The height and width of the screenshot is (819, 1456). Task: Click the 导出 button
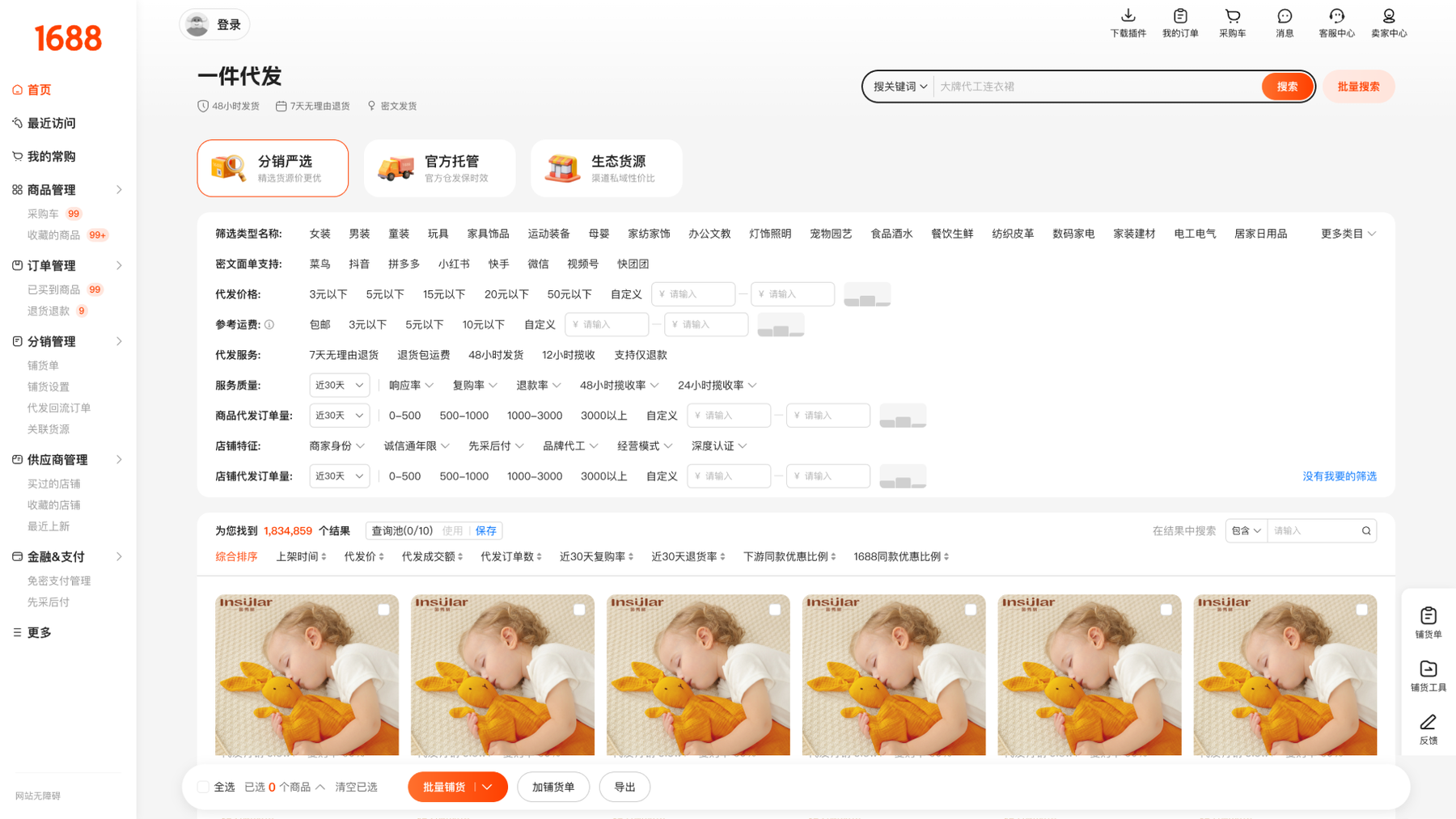tap(624, 787)
